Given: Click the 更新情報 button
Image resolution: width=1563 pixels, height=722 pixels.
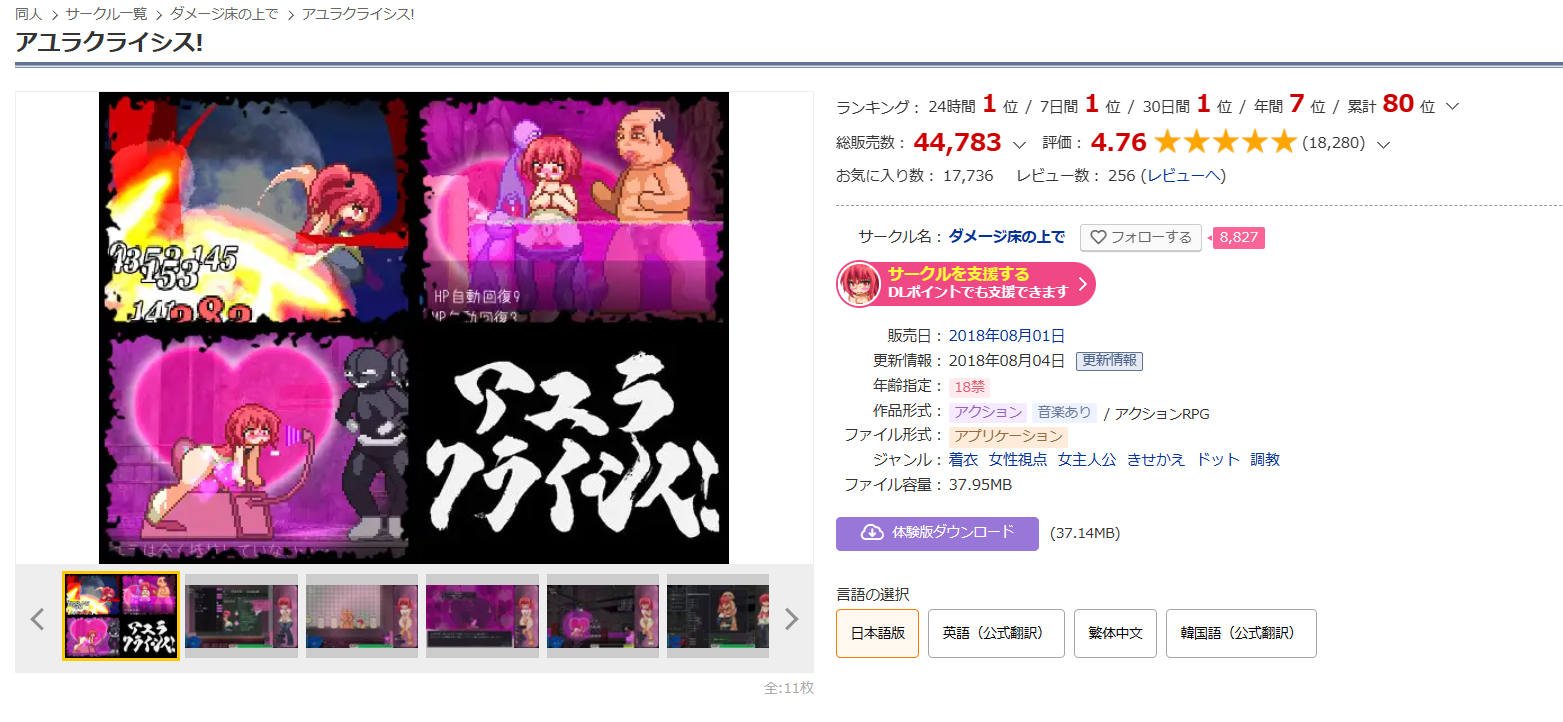Looking at the screenshot, I should [1109, 361].
